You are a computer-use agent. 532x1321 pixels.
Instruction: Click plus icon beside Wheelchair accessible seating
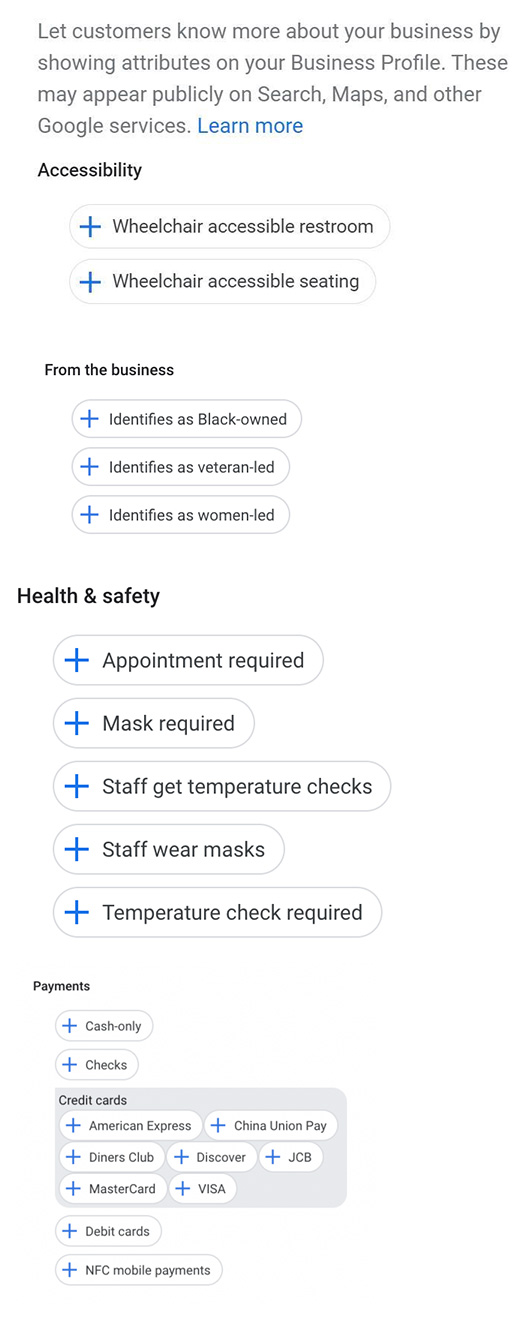click(90, 282)
